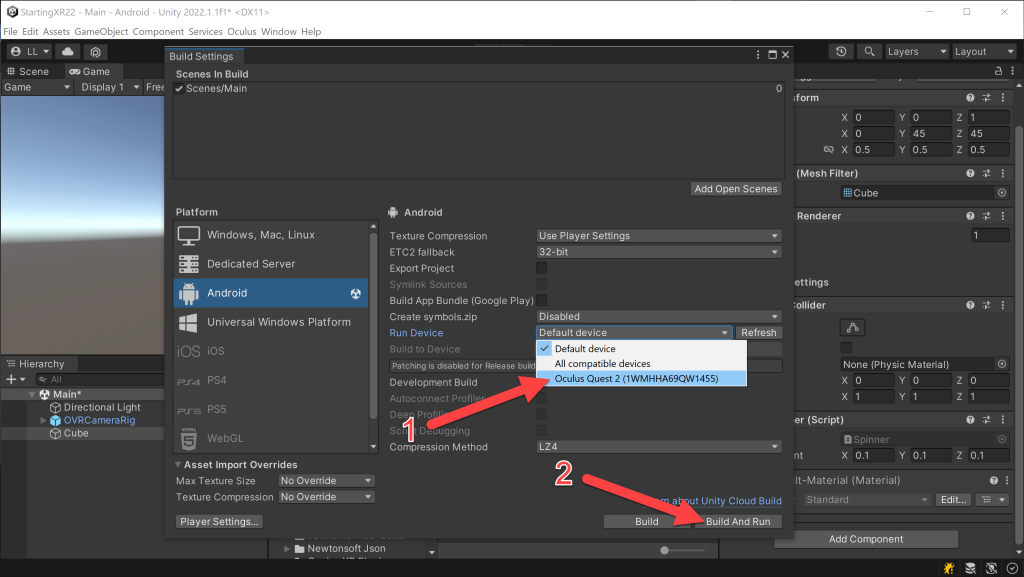Click the Build And Run button

click(x=738, y=522)
